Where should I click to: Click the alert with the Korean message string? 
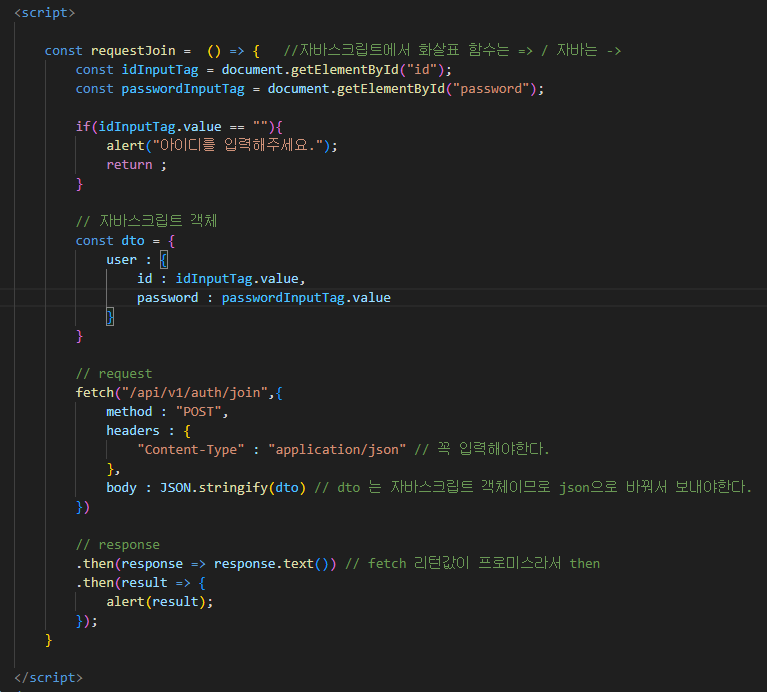[x=222, y=145]
